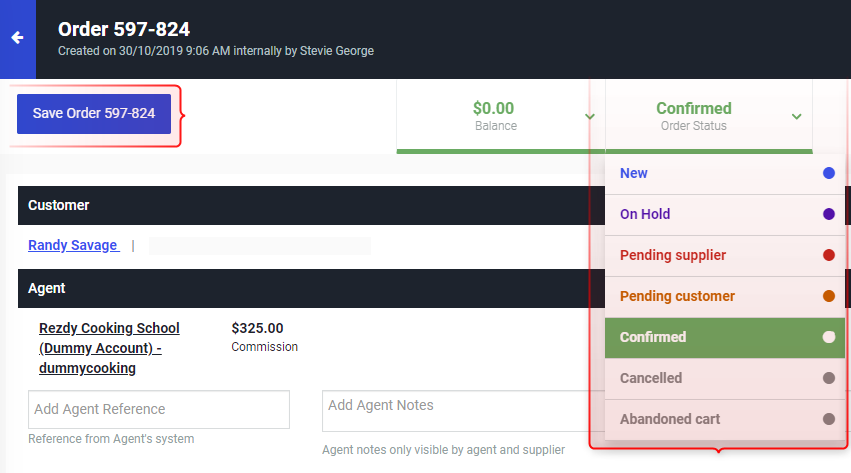Click the red dot beside Pending supplier
The width and height of the screenshot is (851, 473).
(x=829, y=255)
